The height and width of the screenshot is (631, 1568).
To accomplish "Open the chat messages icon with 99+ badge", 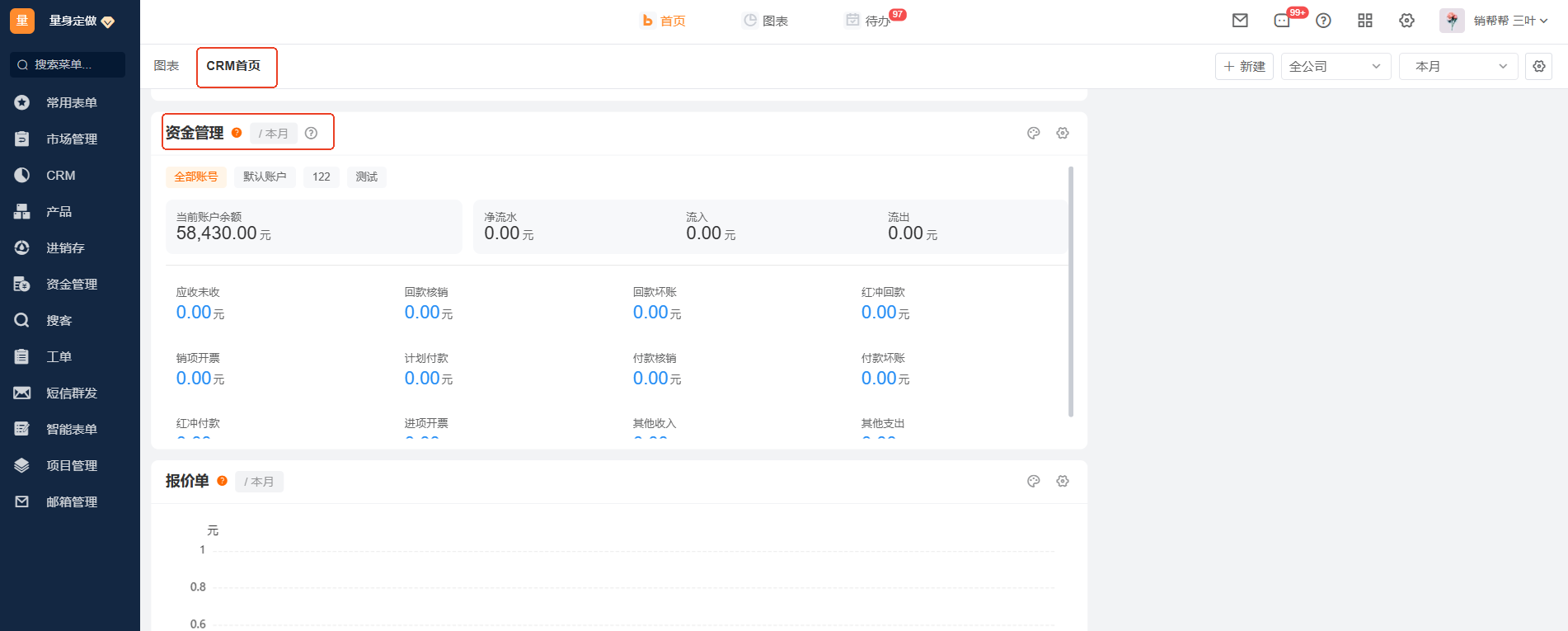I will (x=1282, y=21).
